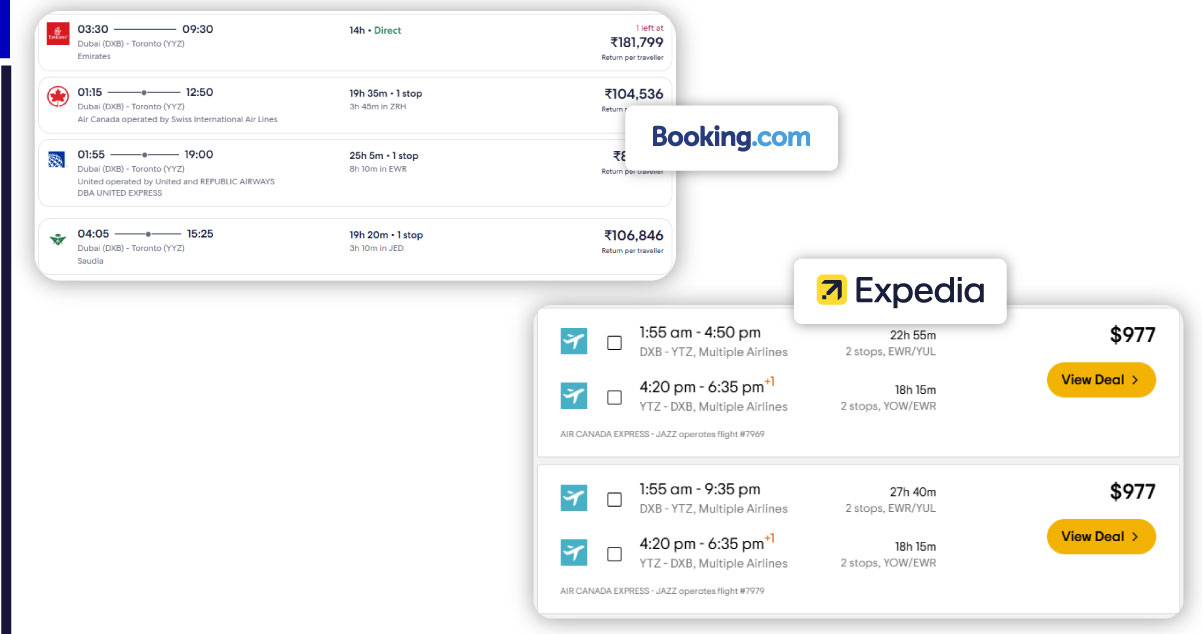This screenshot has height=634, width=1202.
Task: Click the plane icon beside the 4:20 pm return in the second card
Action: pos(573,552)
